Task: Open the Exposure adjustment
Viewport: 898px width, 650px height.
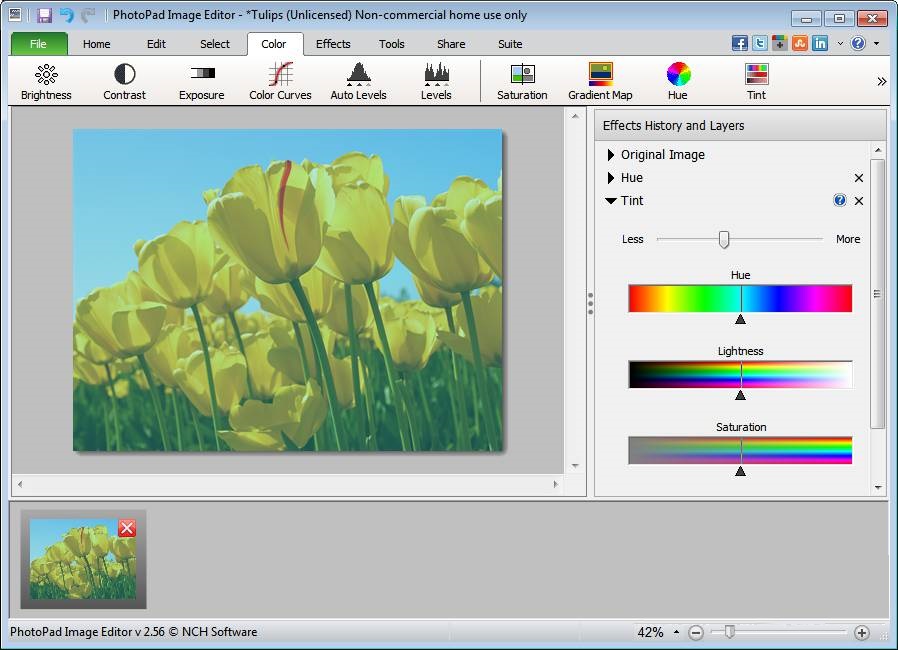Action: [x=201, y=82]
